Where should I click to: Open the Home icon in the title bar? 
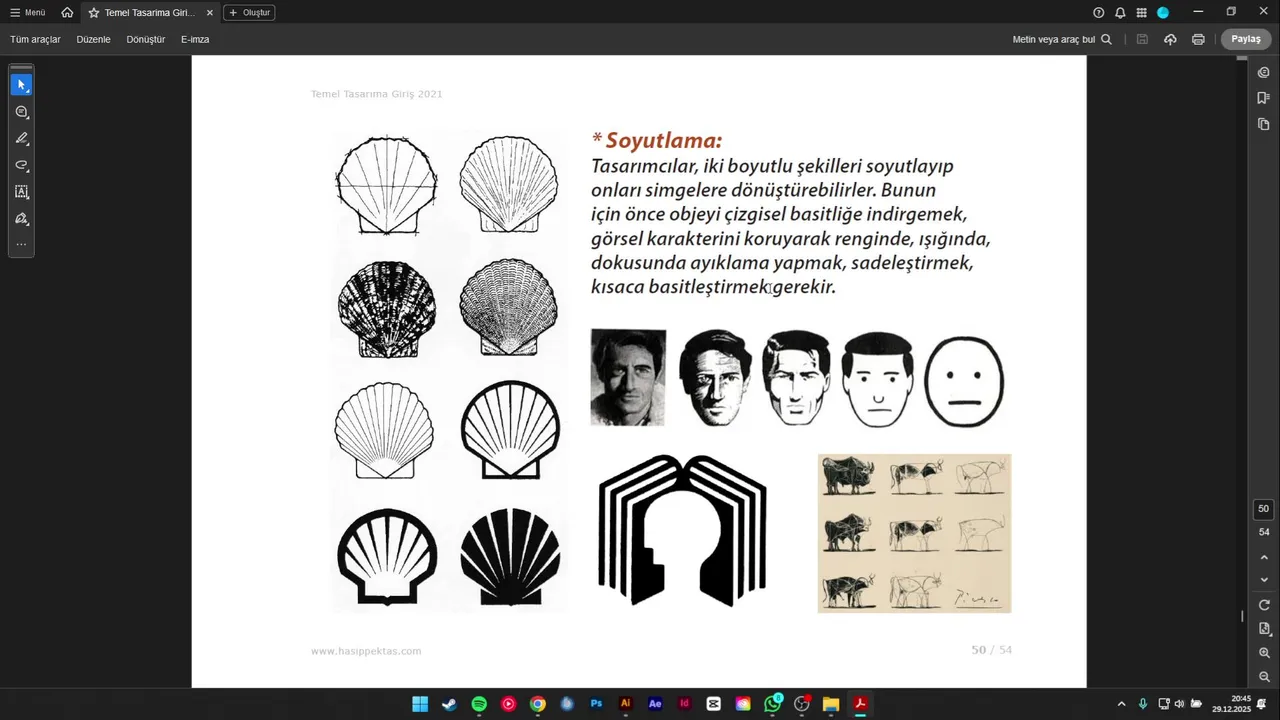[x=67, y=12]
